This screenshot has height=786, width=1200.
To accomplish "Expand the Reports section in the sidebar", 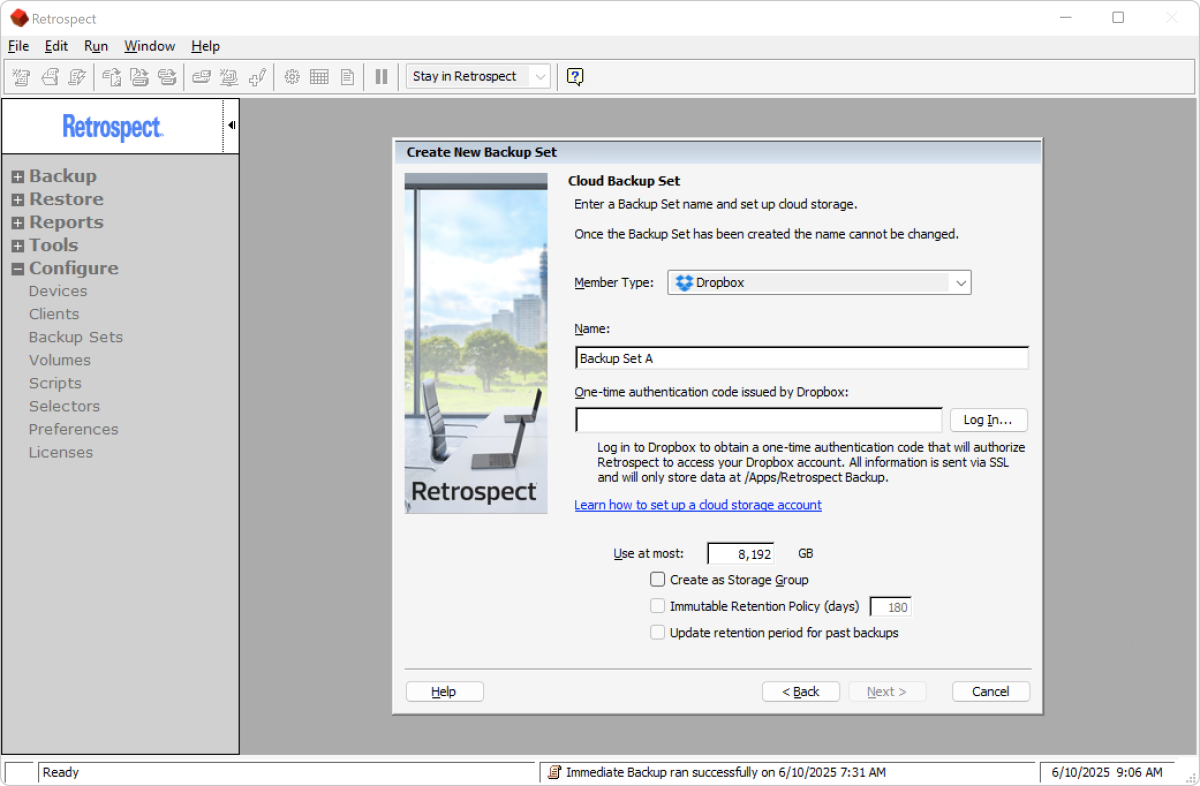I will (18, 223).
